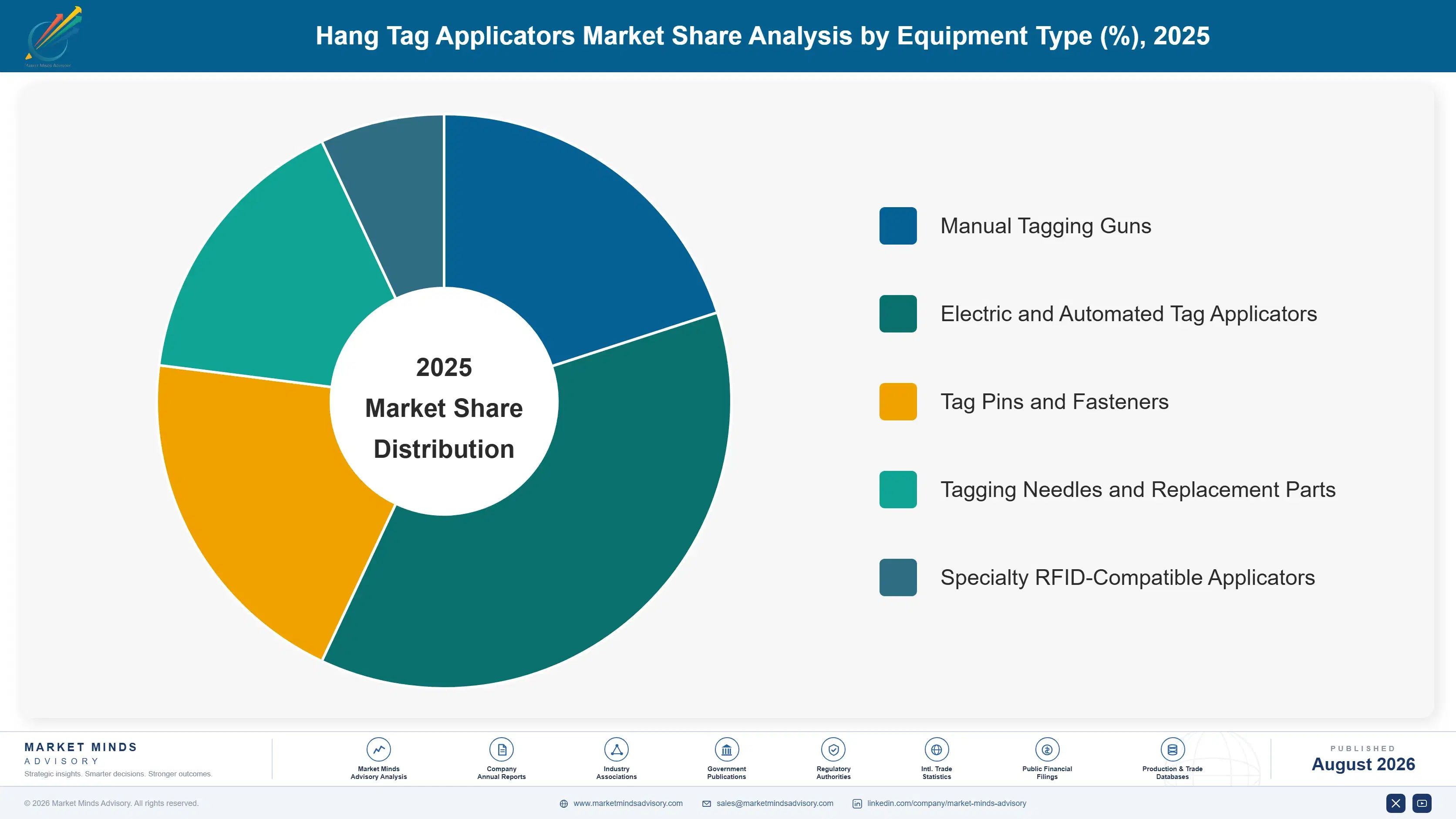The height and width of the screenshot is (819, 1456).
Task: Click the Tagging Needles and Replacement Parts swatch
Action: point(898,489)
